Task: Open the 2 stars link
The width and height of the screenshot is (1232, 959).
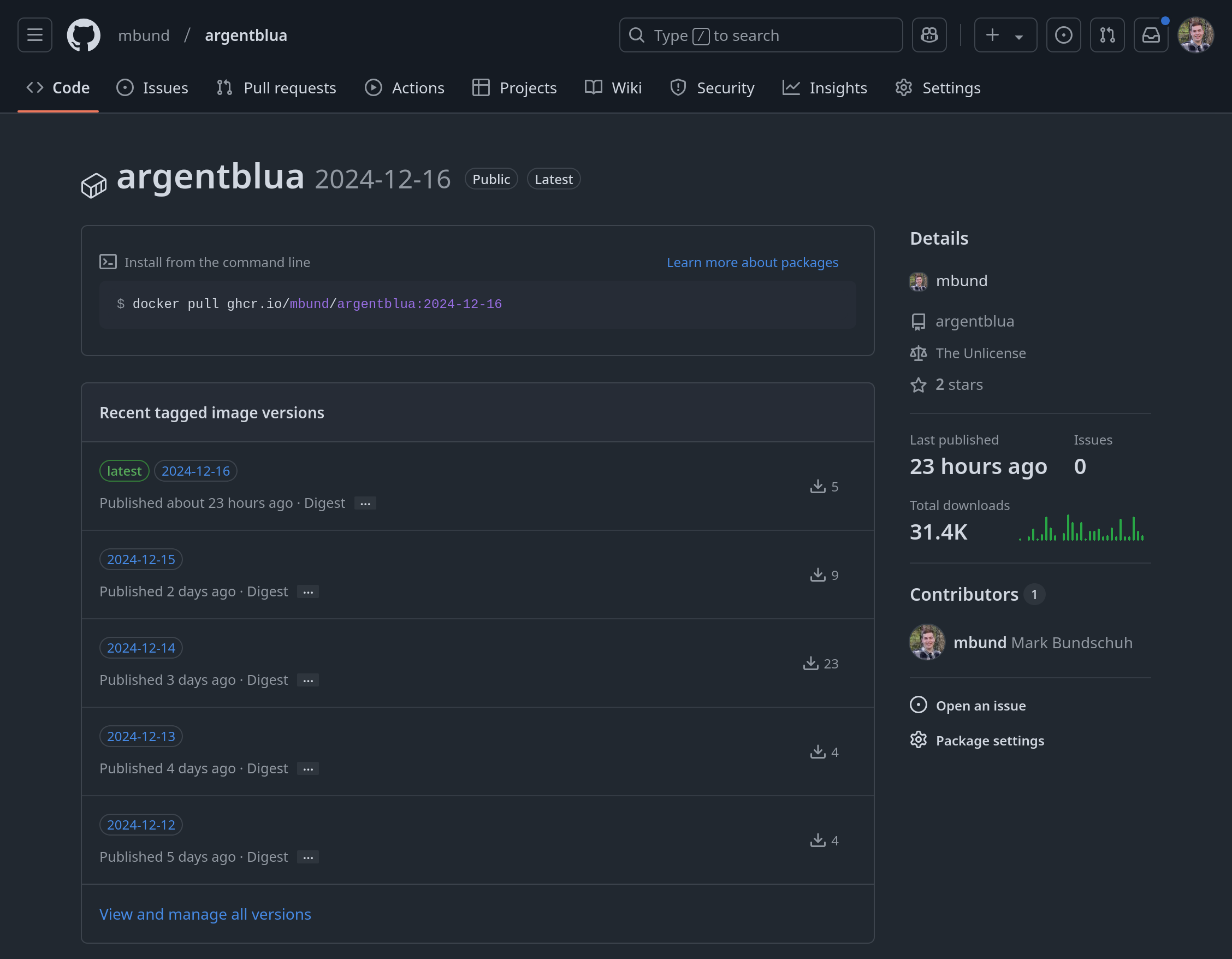Action: (x=959, y=384)
